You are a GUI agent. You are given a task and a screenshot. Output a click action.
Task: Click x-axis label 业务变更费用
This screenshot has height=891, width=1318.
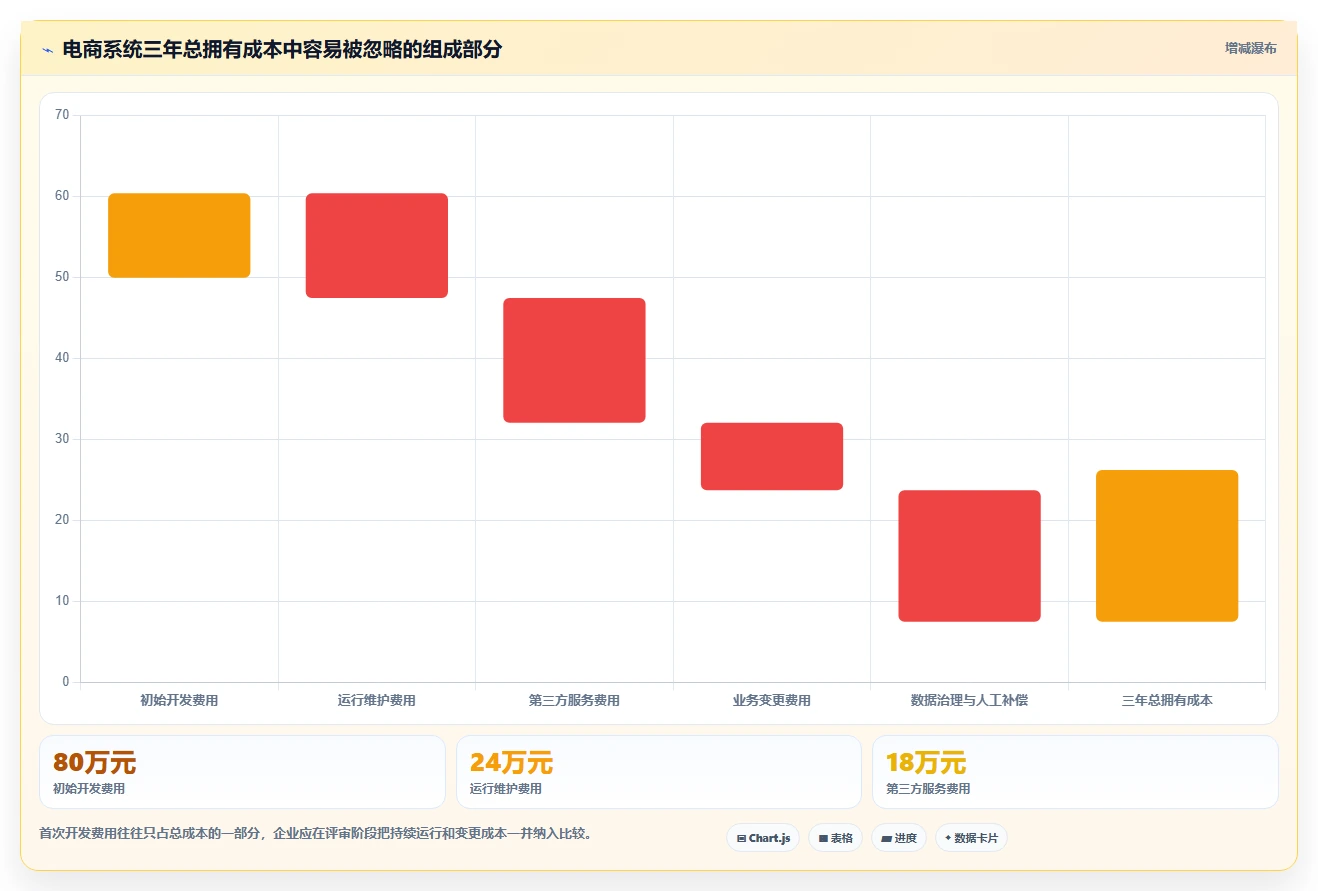[772, 700]
